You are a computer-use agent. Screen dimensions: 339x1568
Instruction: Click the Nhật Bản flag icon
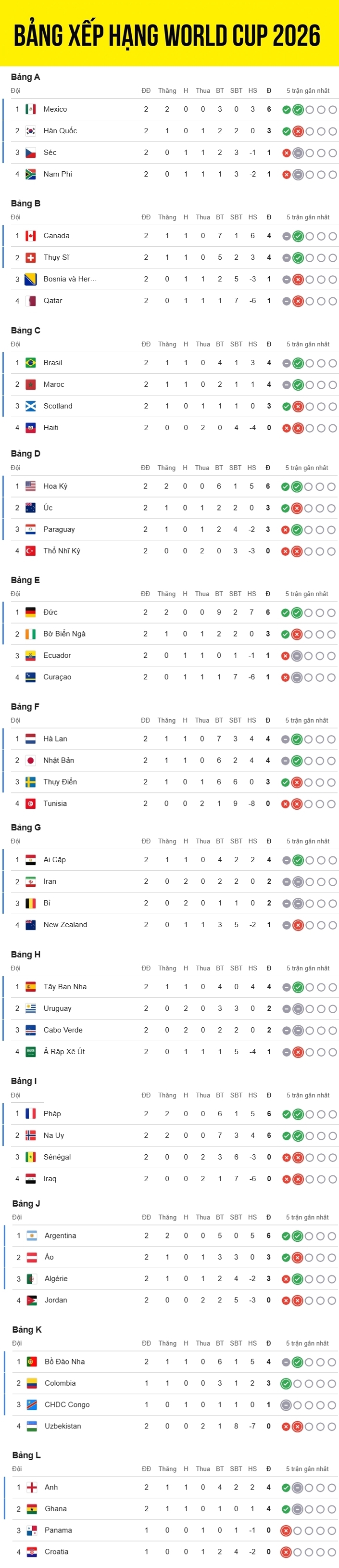tap(30, 760)
